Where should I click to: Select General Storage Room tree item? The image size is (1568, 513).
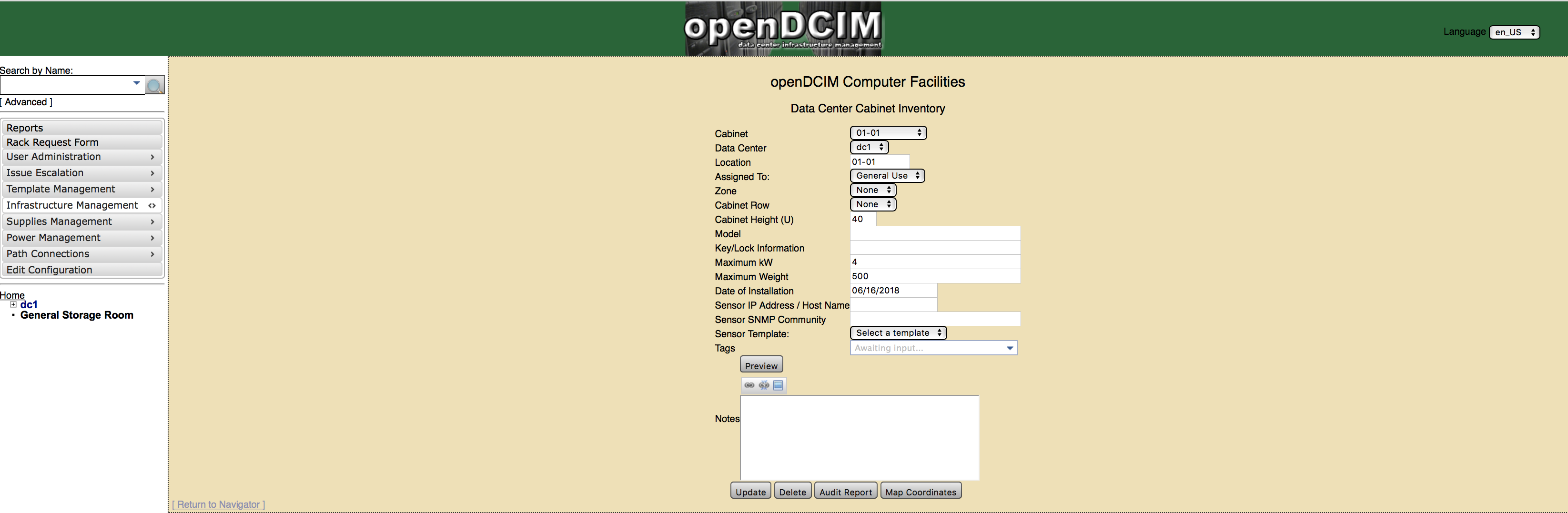coord(77,315)
